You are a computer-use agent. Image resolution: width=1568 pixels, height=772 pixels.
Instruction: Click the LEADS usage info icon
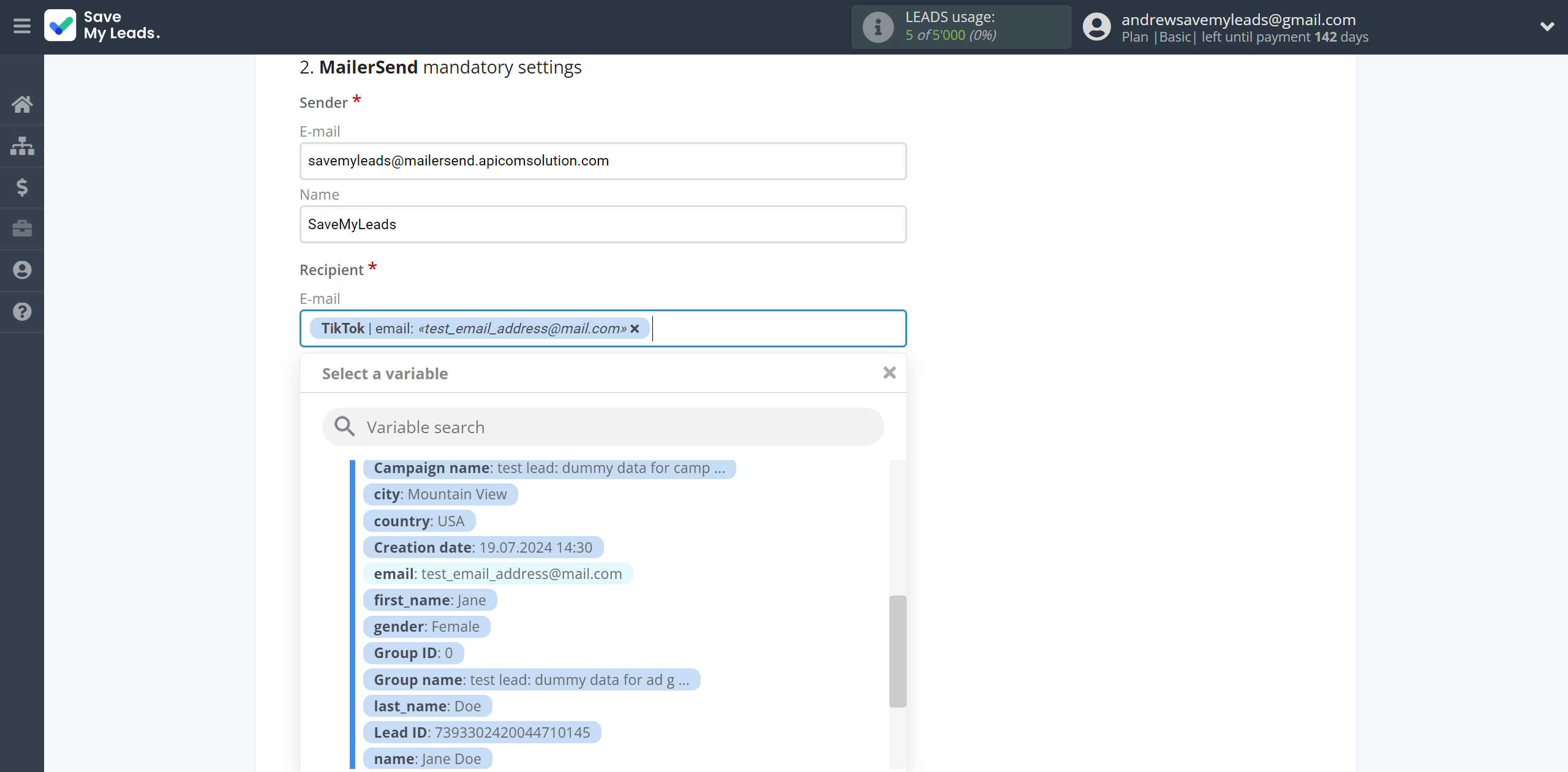(x=878, y=27)
